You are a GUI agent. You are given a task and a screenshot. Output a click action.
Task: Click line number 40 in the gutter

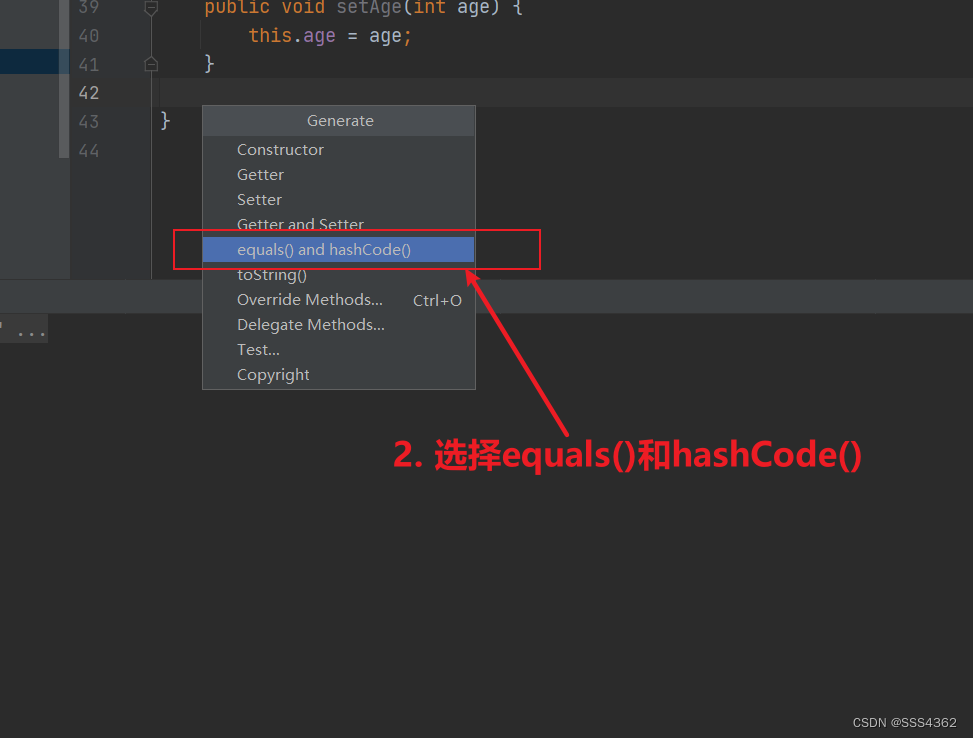coord(89,36)
